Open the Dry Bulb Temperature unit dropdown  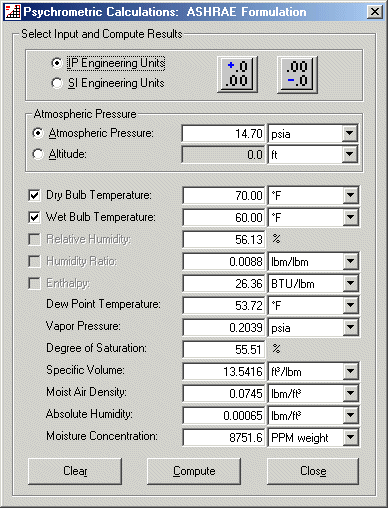coord(350,195)
